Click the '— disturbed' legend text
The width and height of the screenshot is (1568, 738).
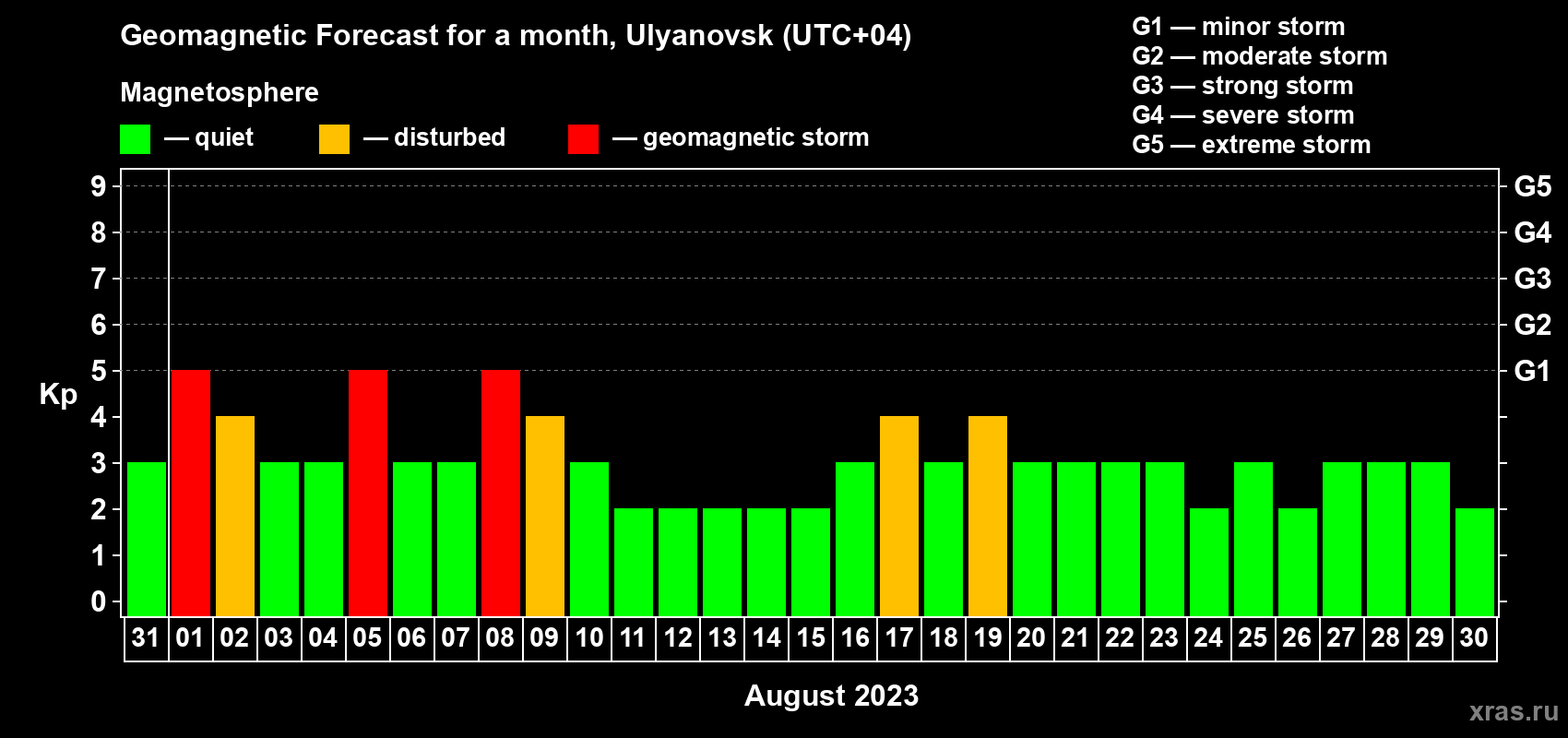[x=434, y=137]
